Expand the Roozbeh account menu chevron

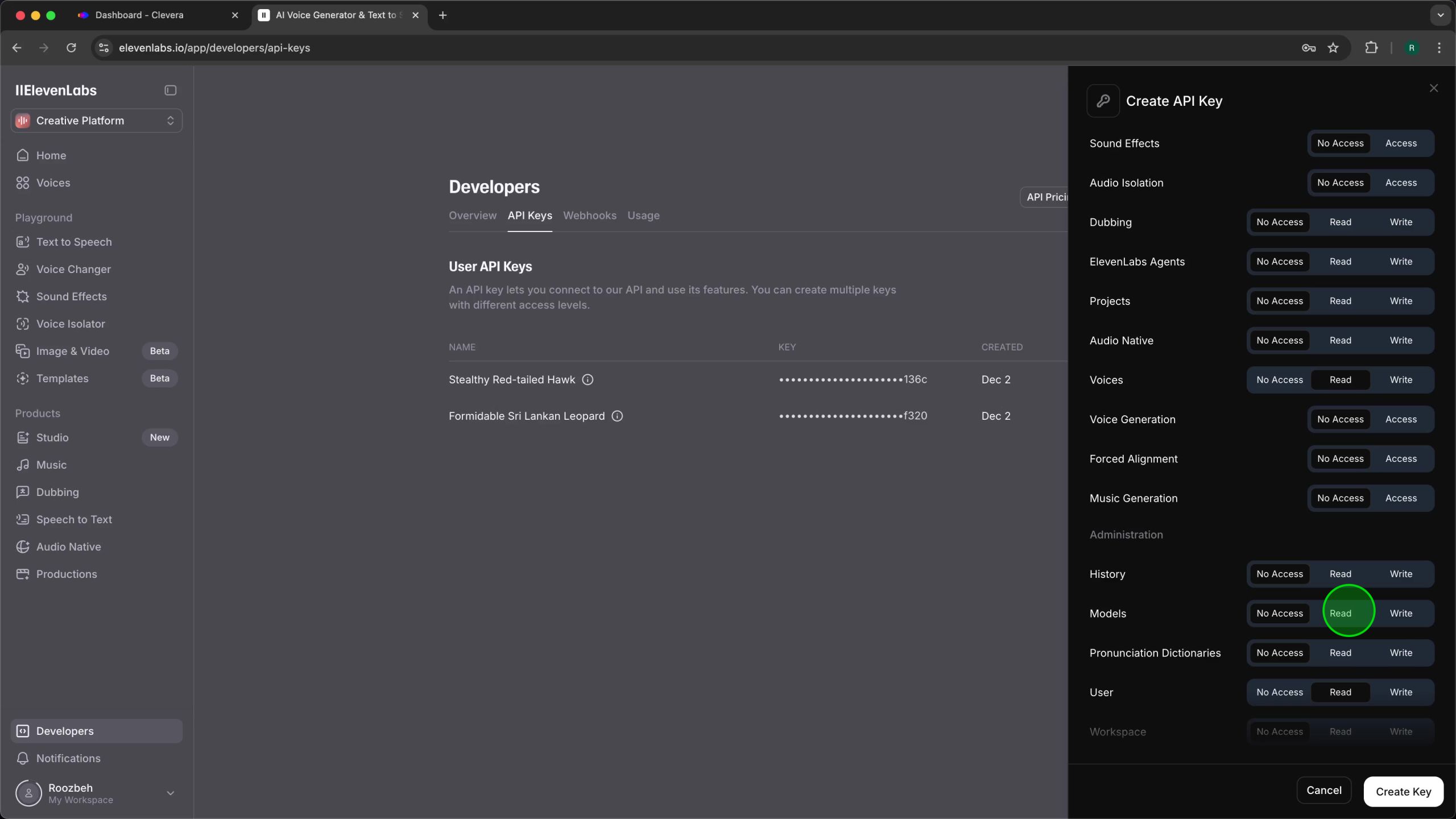coord(170,793)
